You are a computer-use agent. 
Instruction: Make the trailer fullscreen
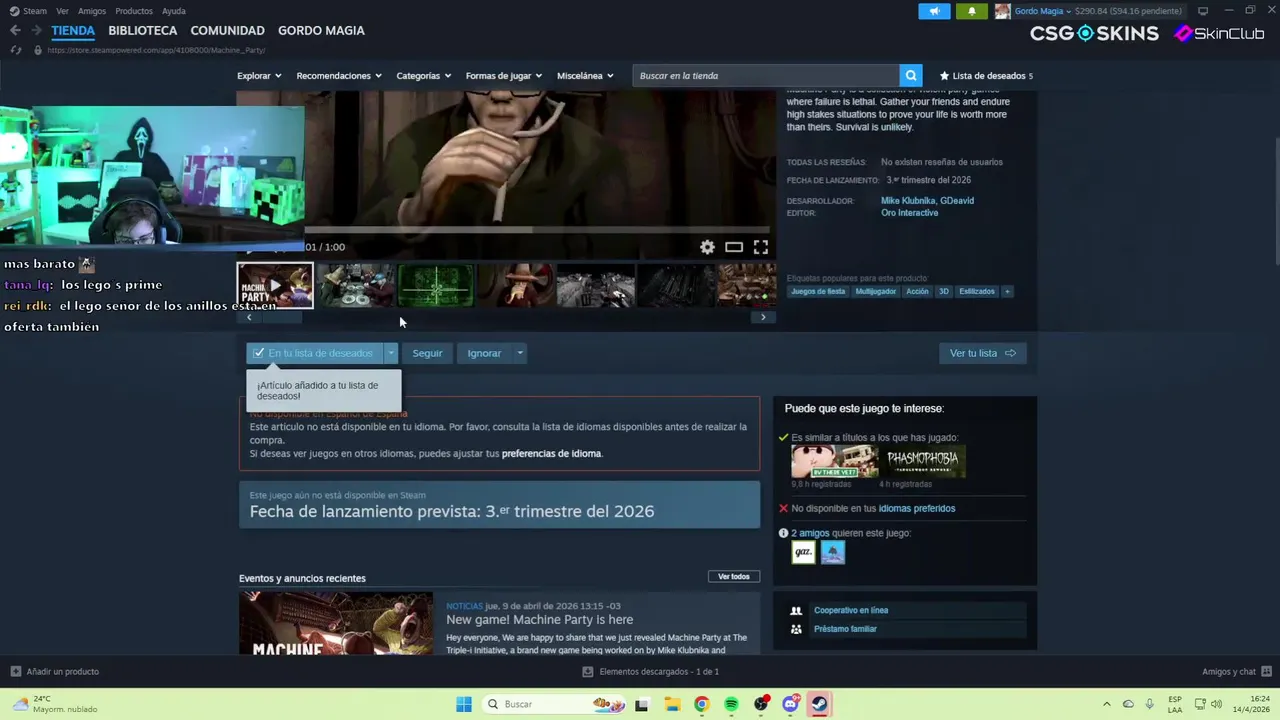click(x=761, y=247)
